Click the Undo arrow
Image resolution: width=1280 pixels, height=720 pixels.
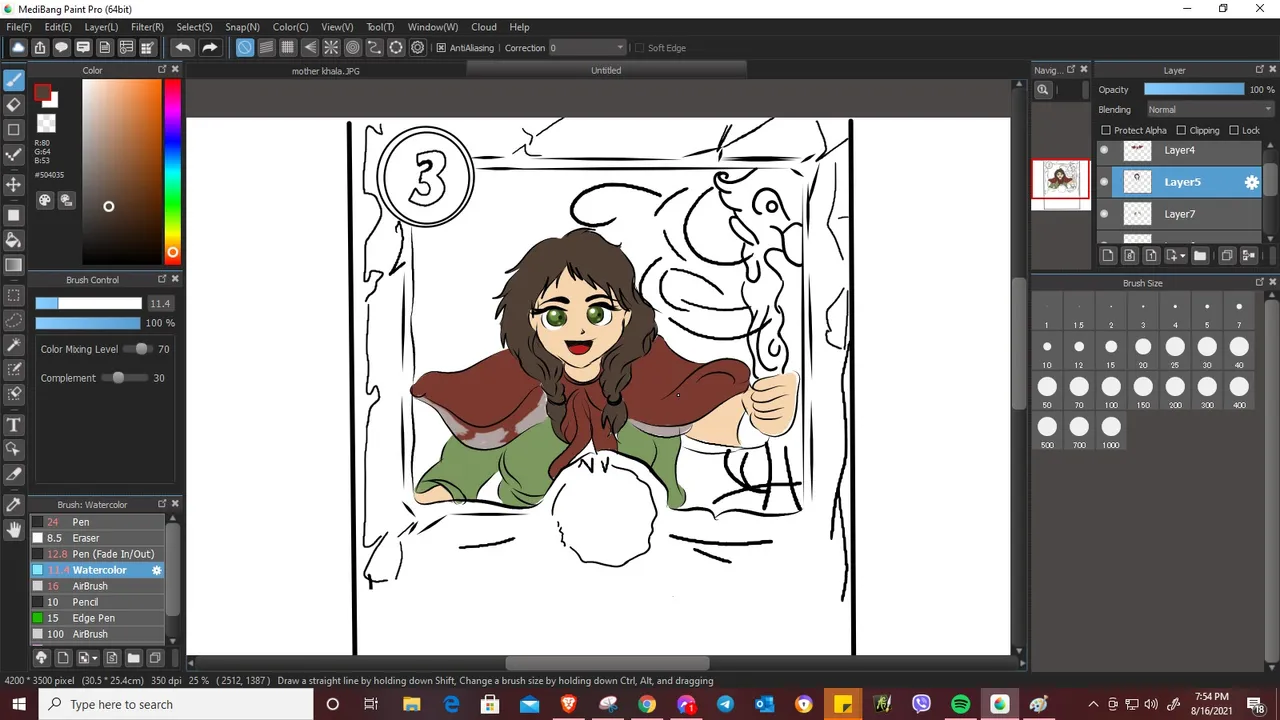pyautogui.click(x=183, y=47)
